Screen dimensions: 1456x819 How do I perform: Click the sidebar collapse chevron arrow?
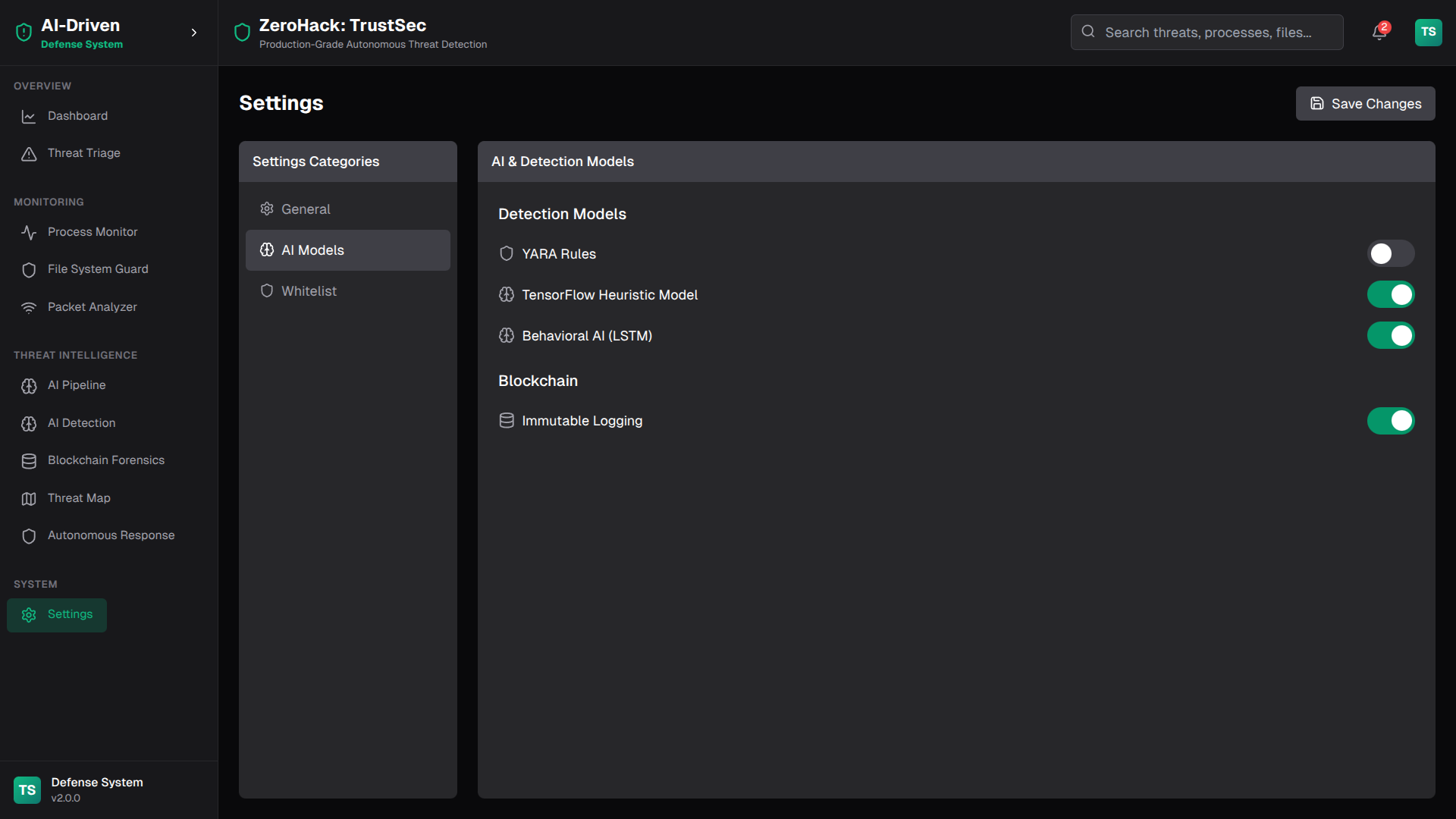point(194,33)
